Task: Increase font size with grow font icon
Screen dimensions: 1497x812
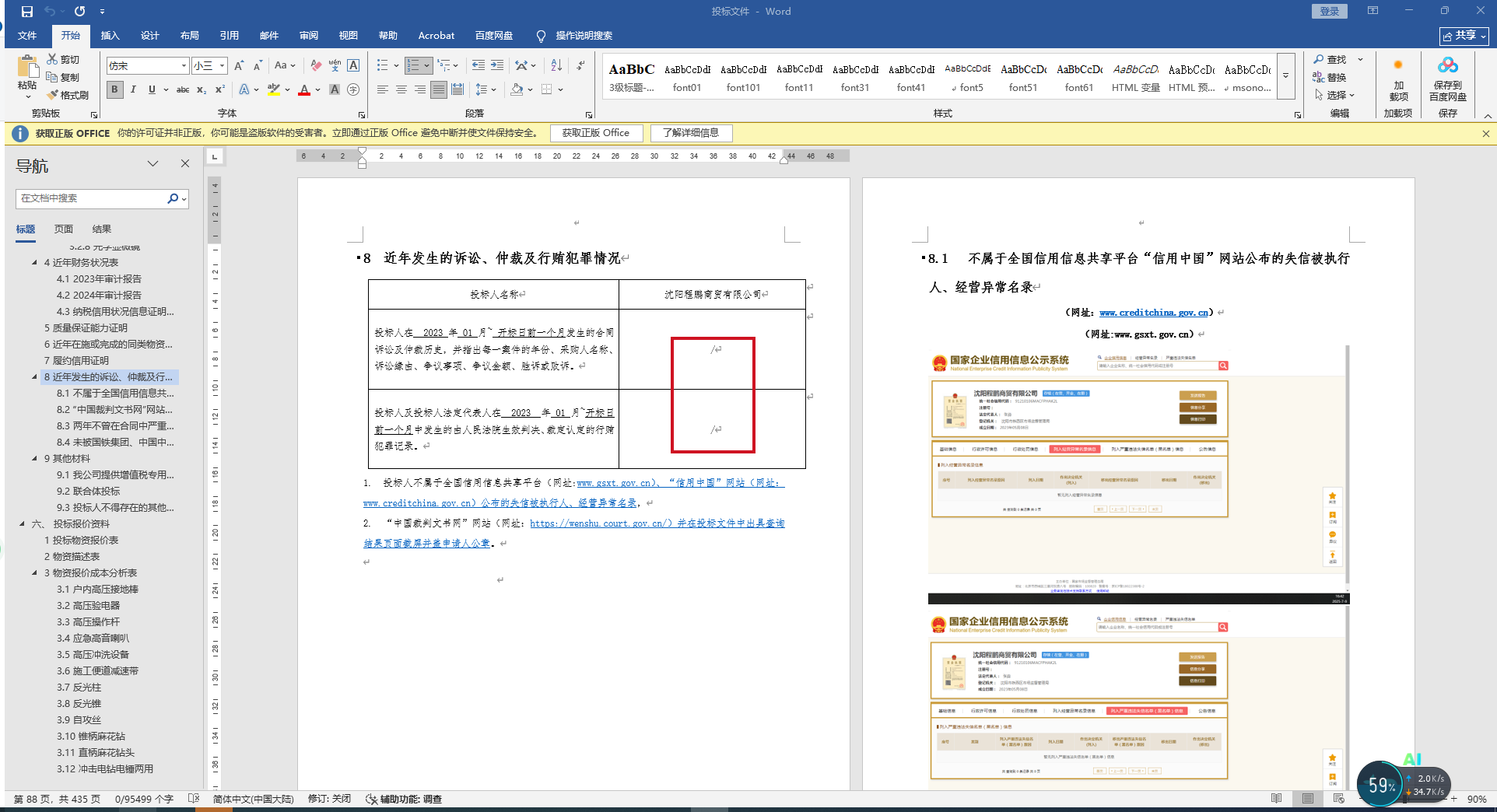Action: pyautogui.click(x=239, y=66)
